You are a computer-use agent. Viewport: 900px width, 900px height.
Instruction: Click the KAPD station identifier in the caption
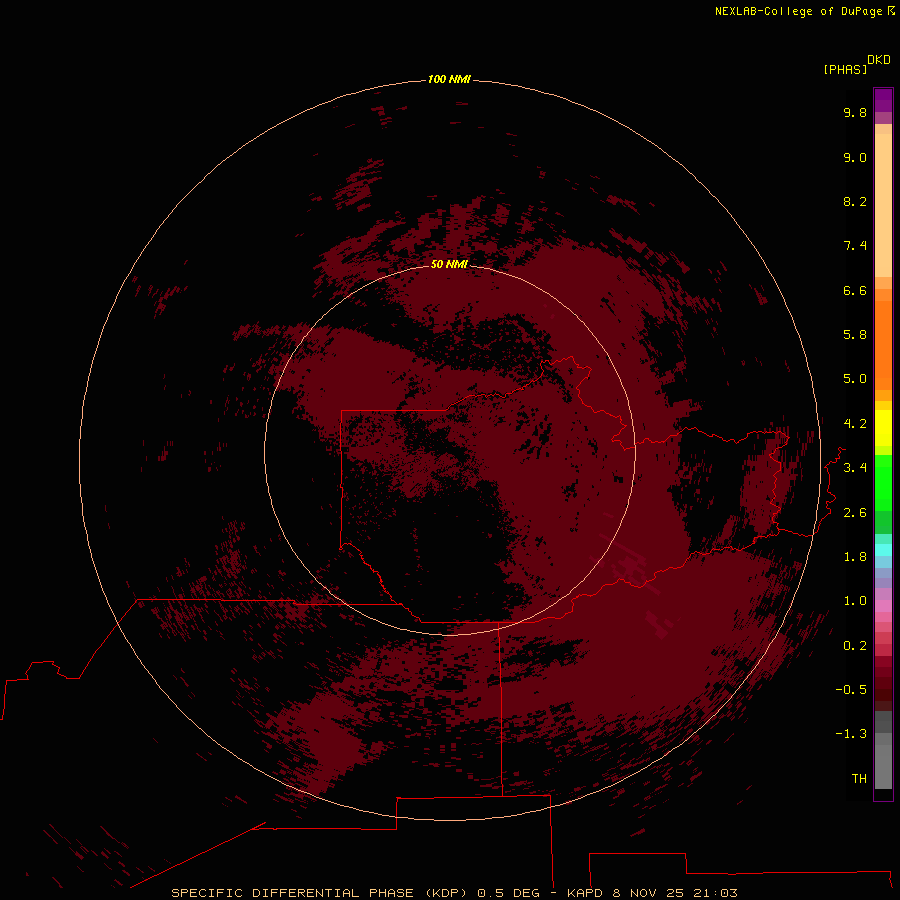[585, 893]
